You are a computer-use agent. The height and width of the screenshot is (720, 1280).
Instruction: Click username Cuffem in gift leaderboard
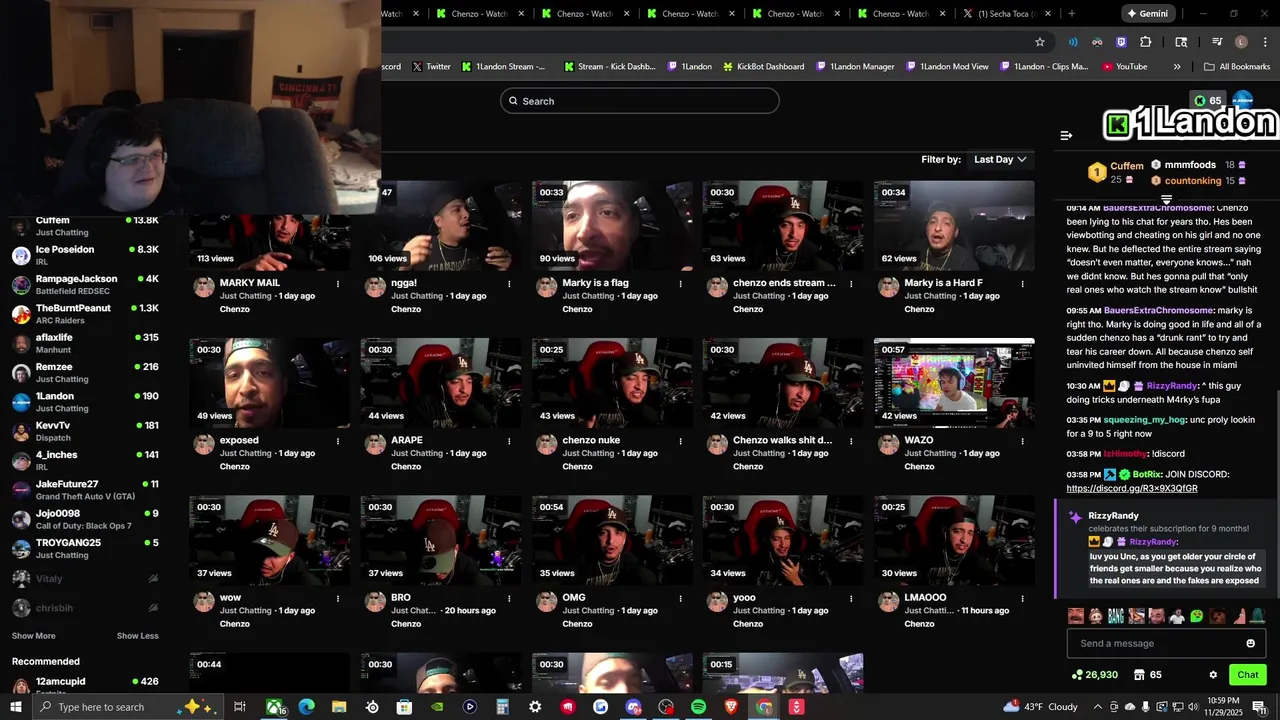point(1127,166)
